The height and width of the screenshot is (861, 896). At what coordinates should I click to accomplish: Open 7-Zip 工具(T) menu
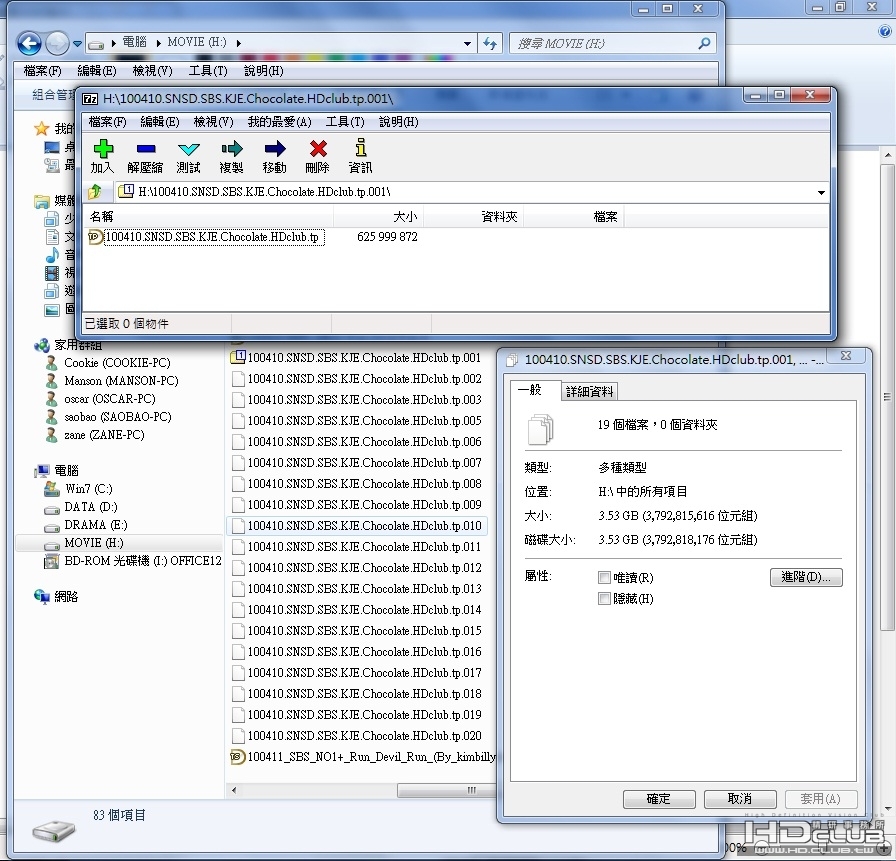click(x=345, y=122)
